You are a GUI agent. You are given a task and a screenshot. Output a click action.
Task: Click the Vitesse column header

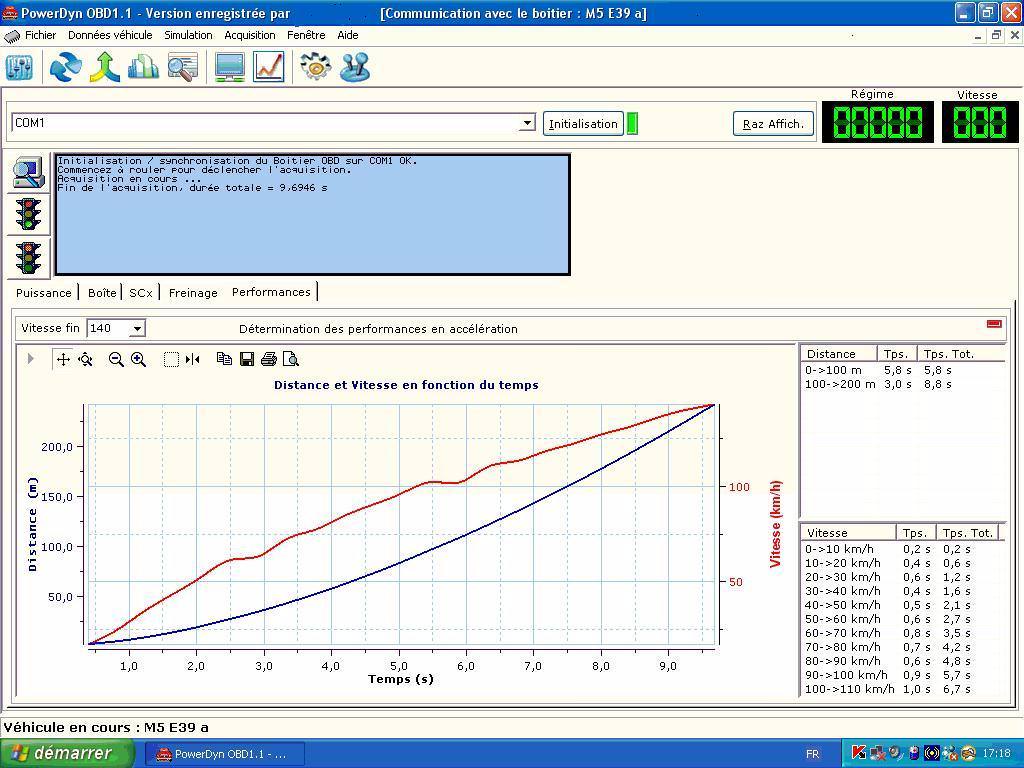[848, 533]
